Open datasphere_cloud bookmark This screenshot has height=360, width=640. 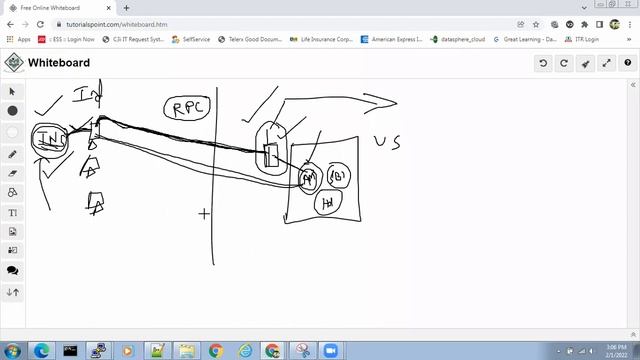pos(458,39)
